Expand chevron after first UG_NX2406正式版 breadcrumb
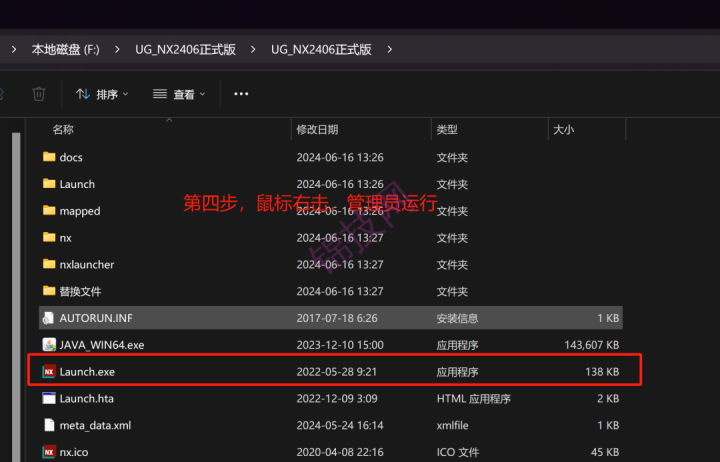The image size is (720, 462). (253, 49)
